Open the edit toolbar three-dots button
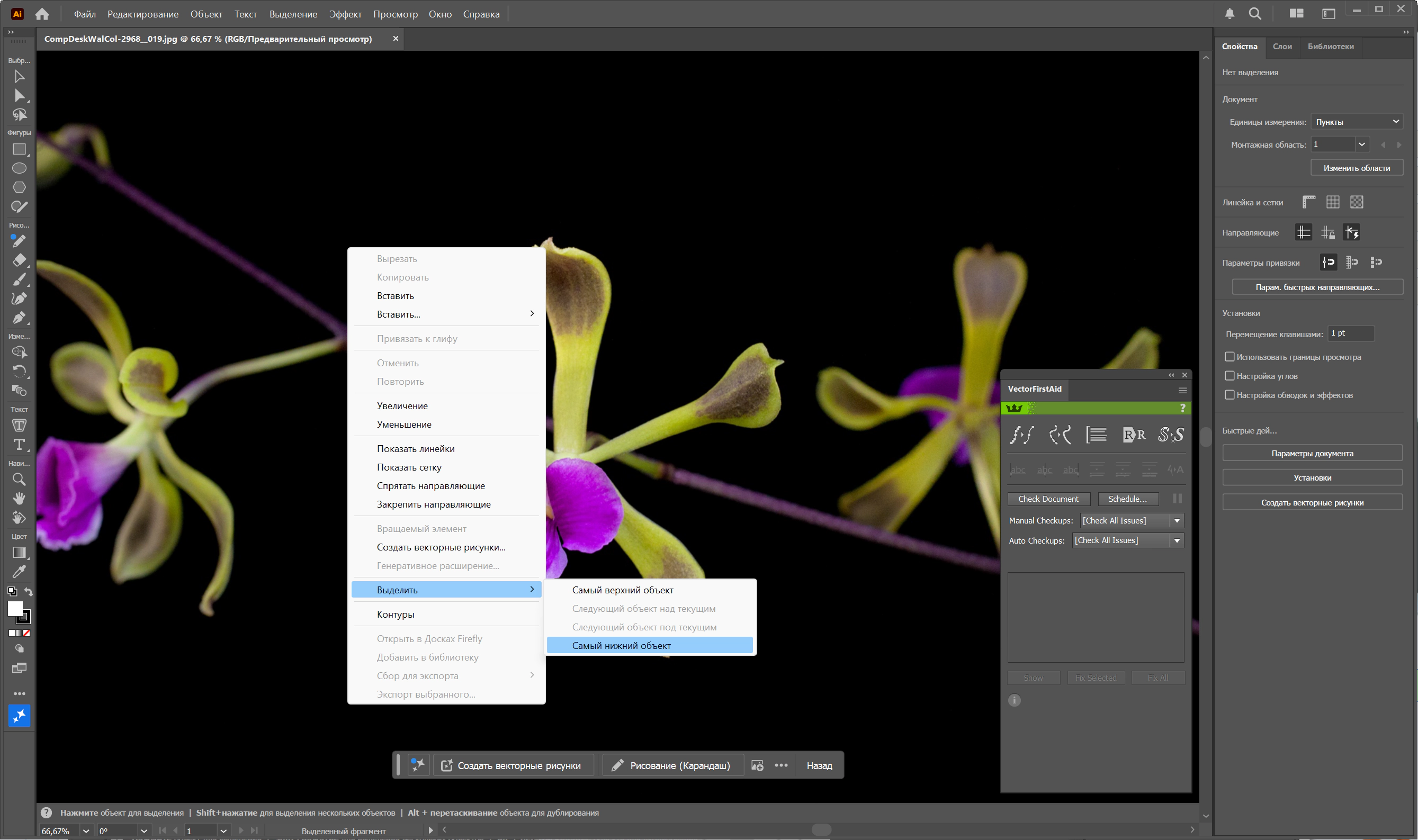The image size is (1418, 840). coord(19,693)
